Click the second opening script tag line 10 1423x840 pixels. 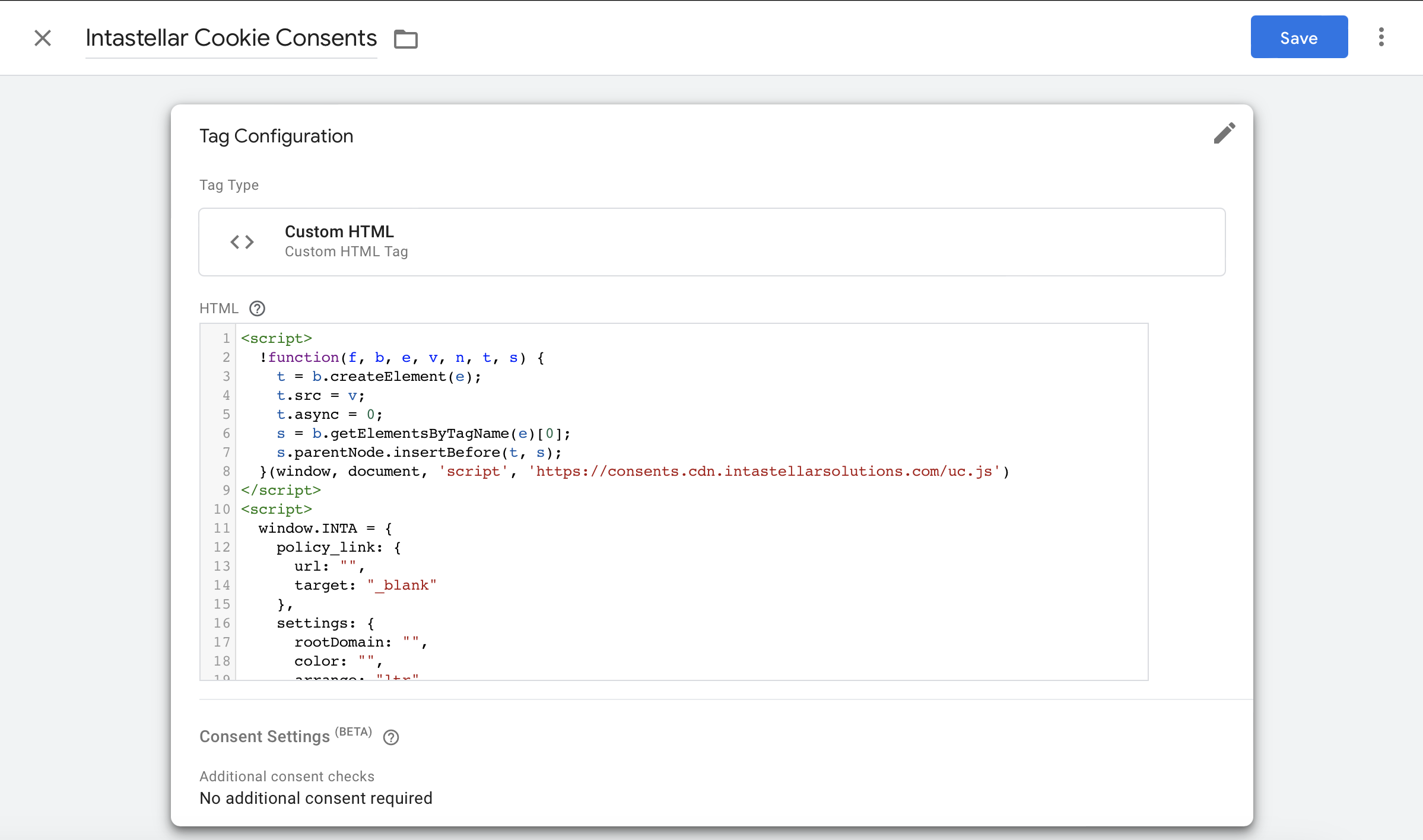277,509
